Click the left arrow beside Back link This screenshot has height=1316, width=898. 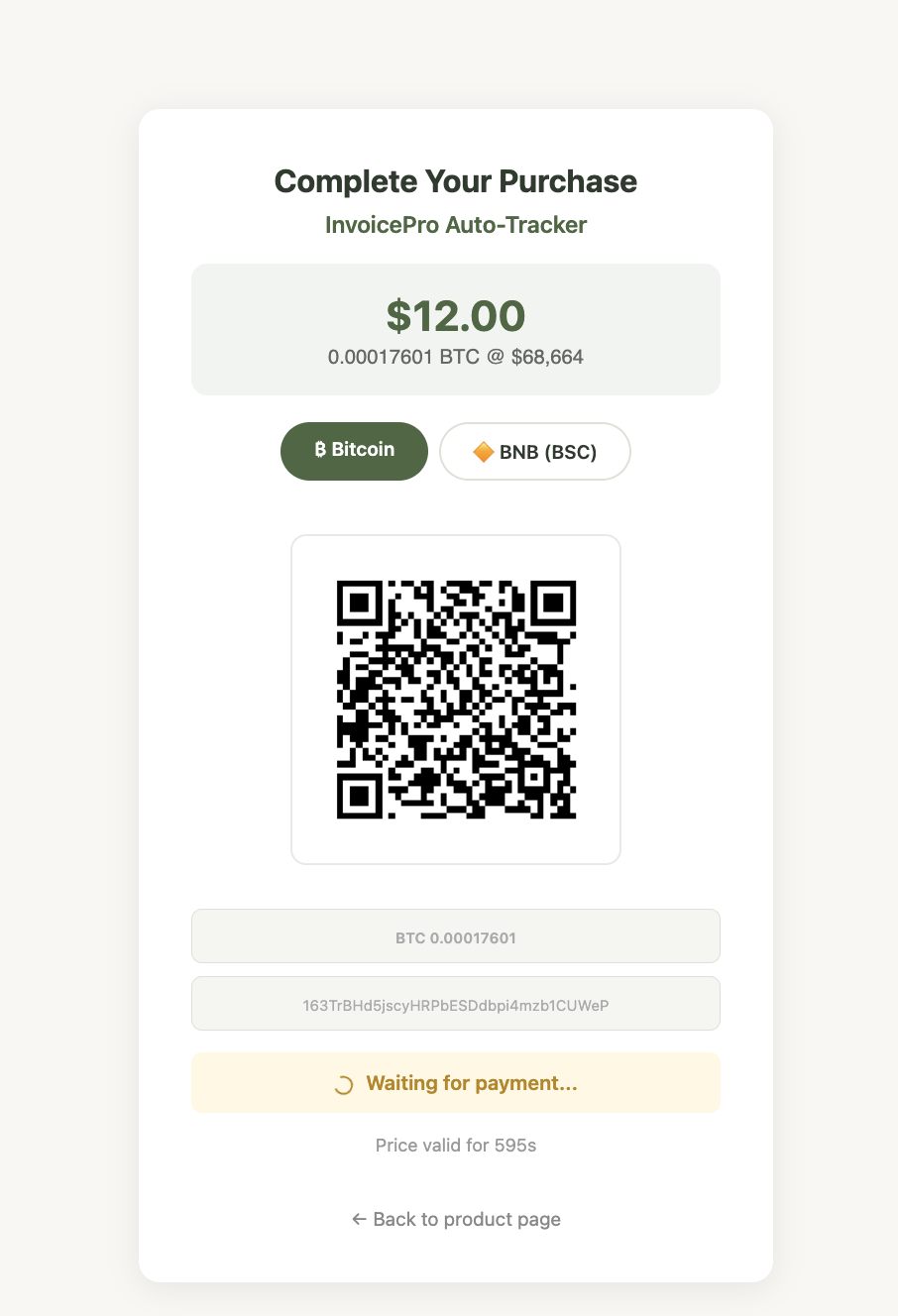pyautogui.click(x=359, y=1219)
